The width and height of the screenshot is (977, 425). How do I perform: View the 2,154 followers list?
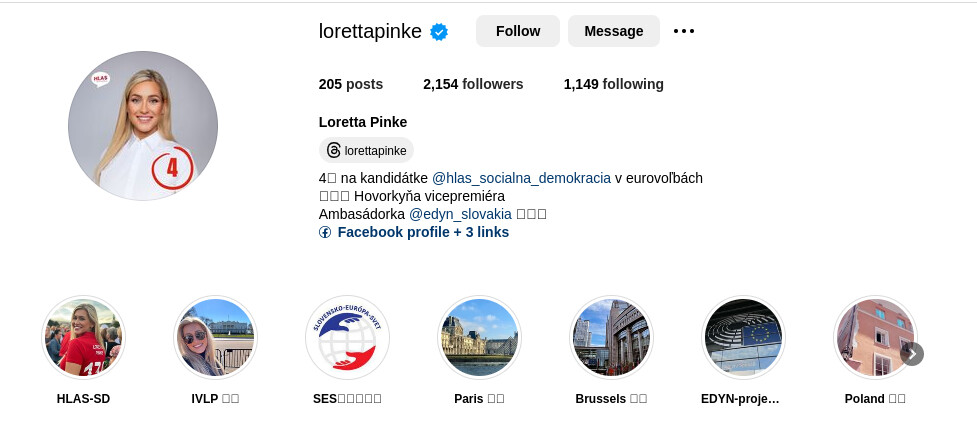coord(473,84)
